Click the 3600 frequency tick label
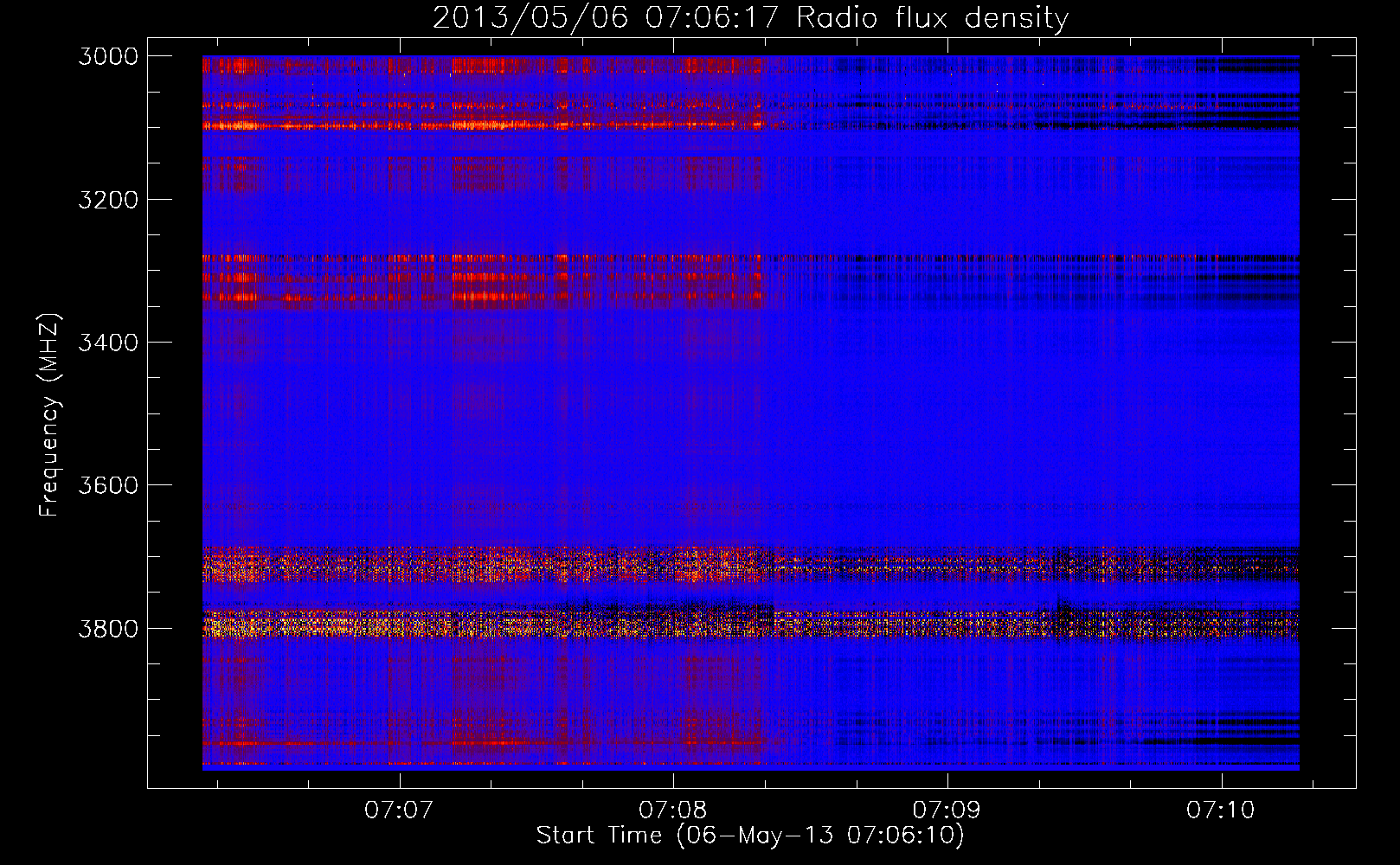Image resolution: width=1400 pixels, height=865 pixels. coord(108,485)
